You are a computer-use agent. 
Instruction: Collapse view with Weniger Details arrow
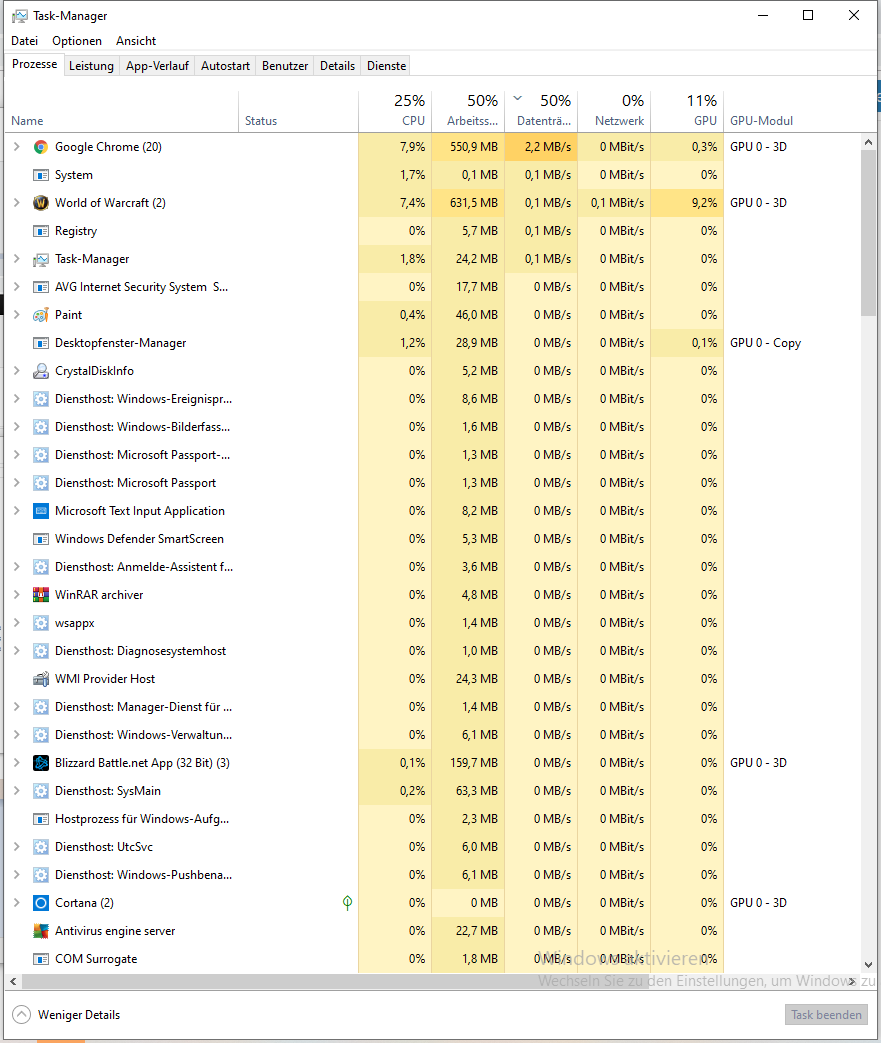(x=21, y=1014)
